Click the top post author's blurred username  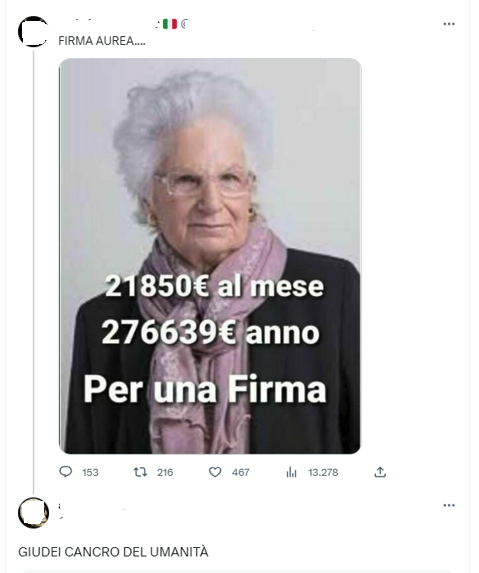click(108, 24)
